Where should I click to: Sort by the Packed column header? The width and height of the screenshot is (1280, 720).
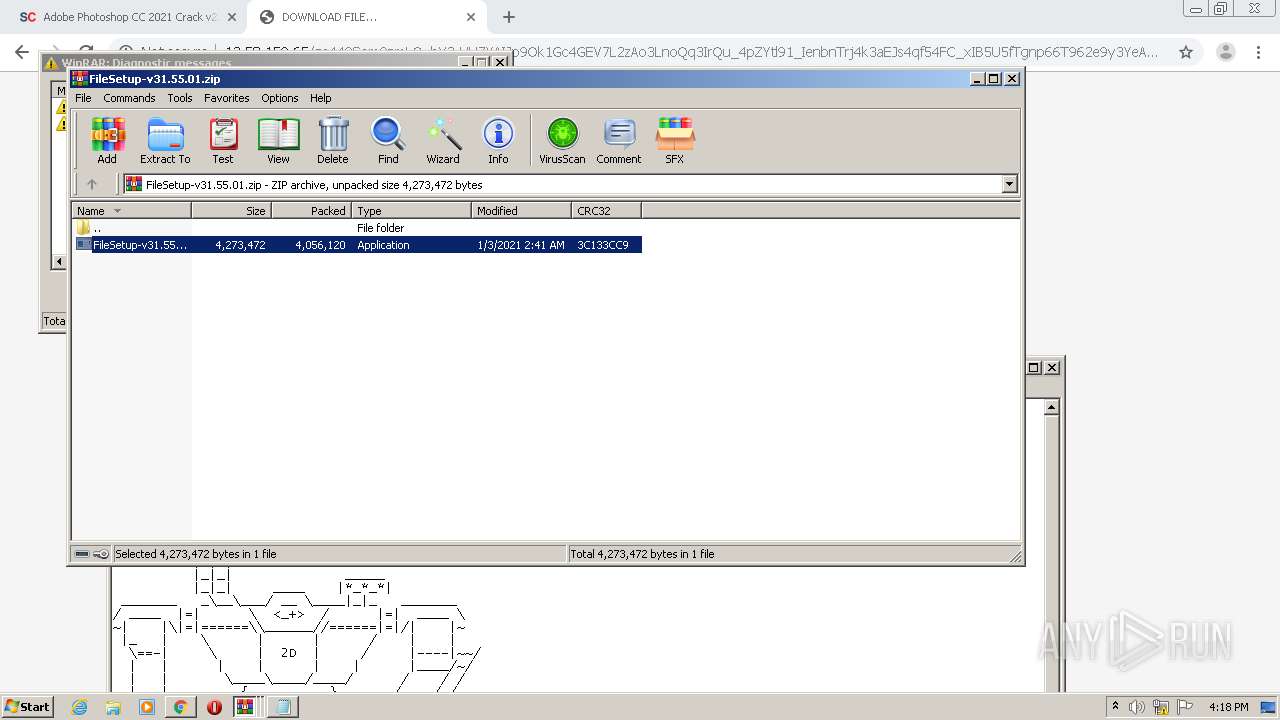pyautogui.click(x=311, y=211)
